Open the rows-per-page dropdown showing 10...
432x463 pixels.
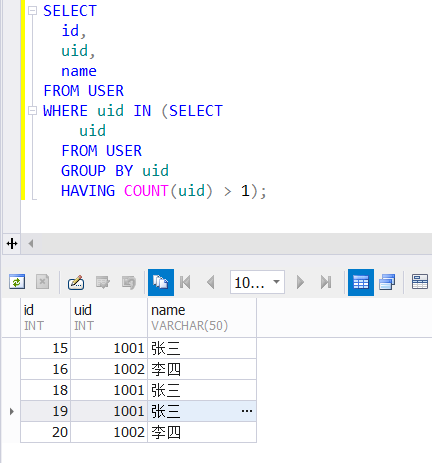(257, 282)
